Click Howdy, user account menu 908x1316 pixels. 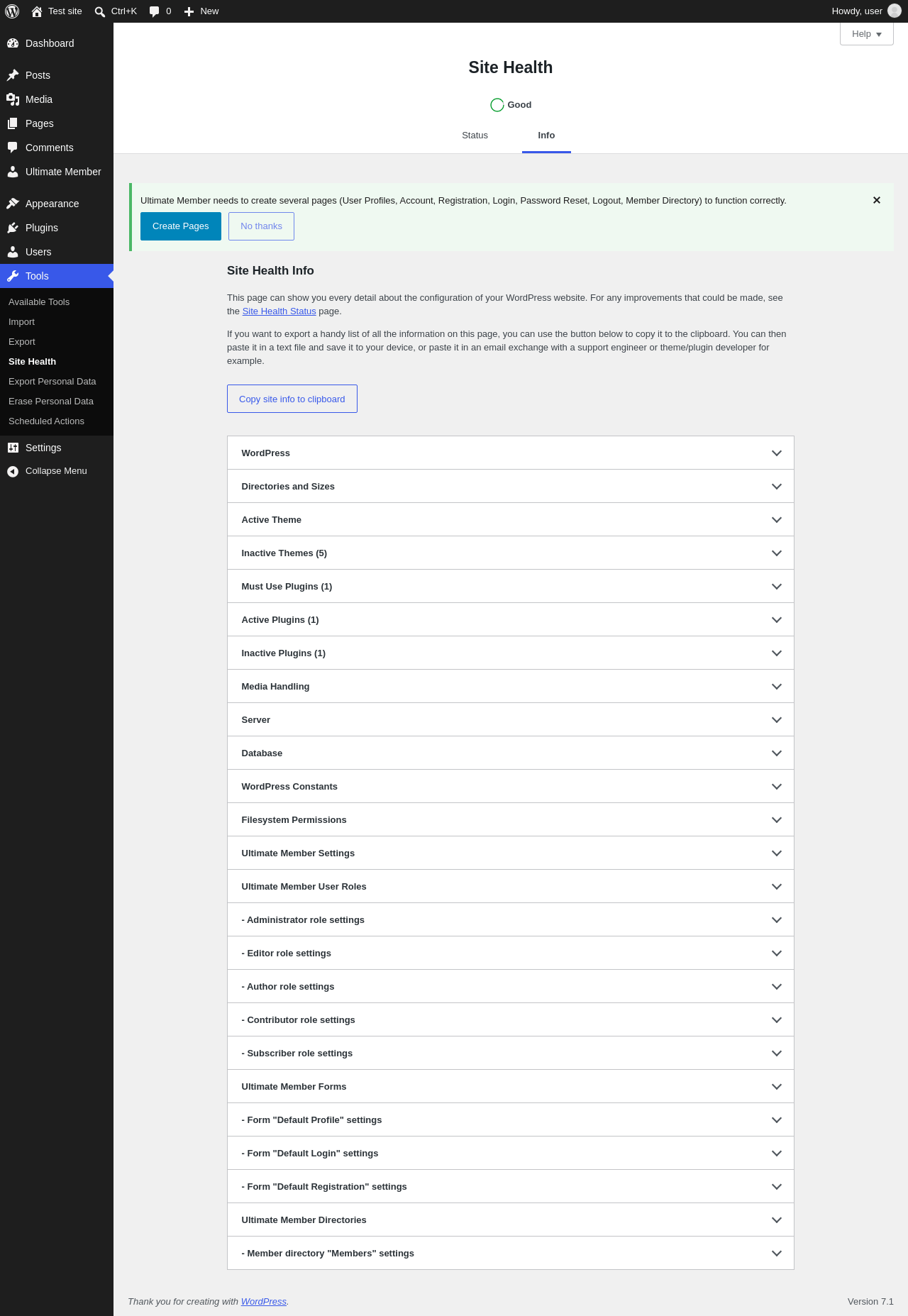[x=866, y=11]
